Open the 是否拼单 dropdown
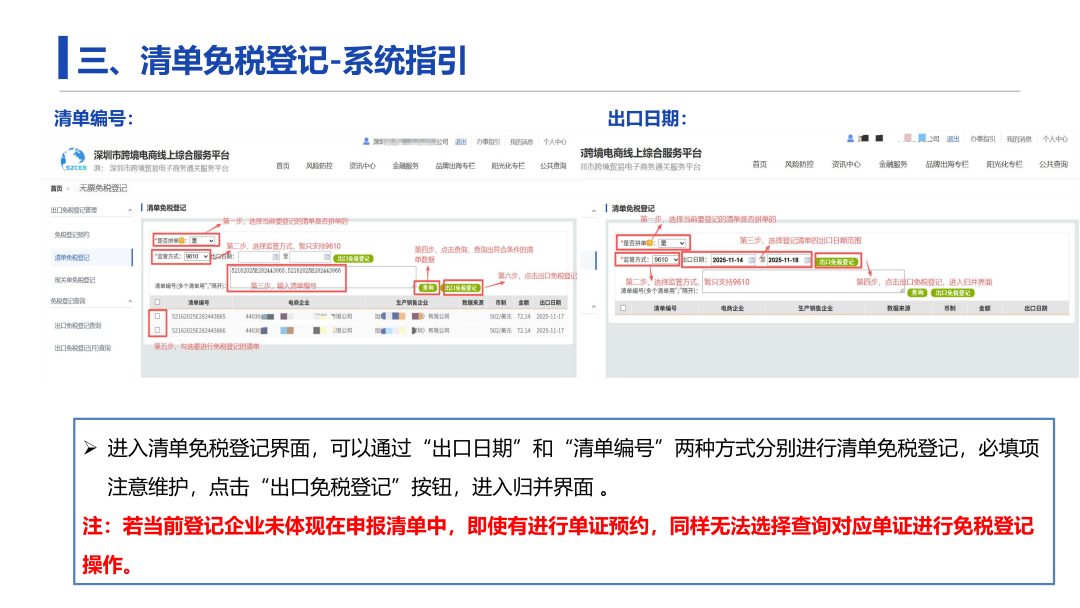Viewport: 1080px width, 608px height. point(203,238)
